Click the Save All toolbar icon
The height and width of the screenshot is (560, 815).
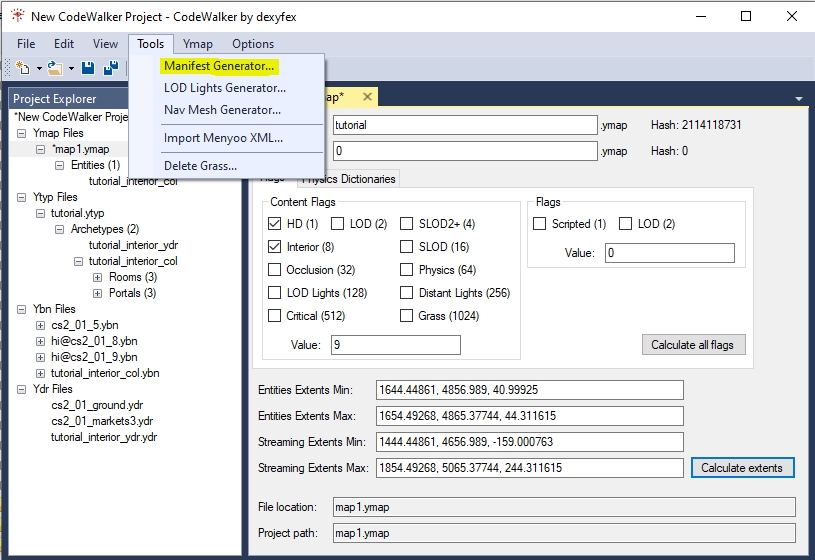tap(111, 68)
